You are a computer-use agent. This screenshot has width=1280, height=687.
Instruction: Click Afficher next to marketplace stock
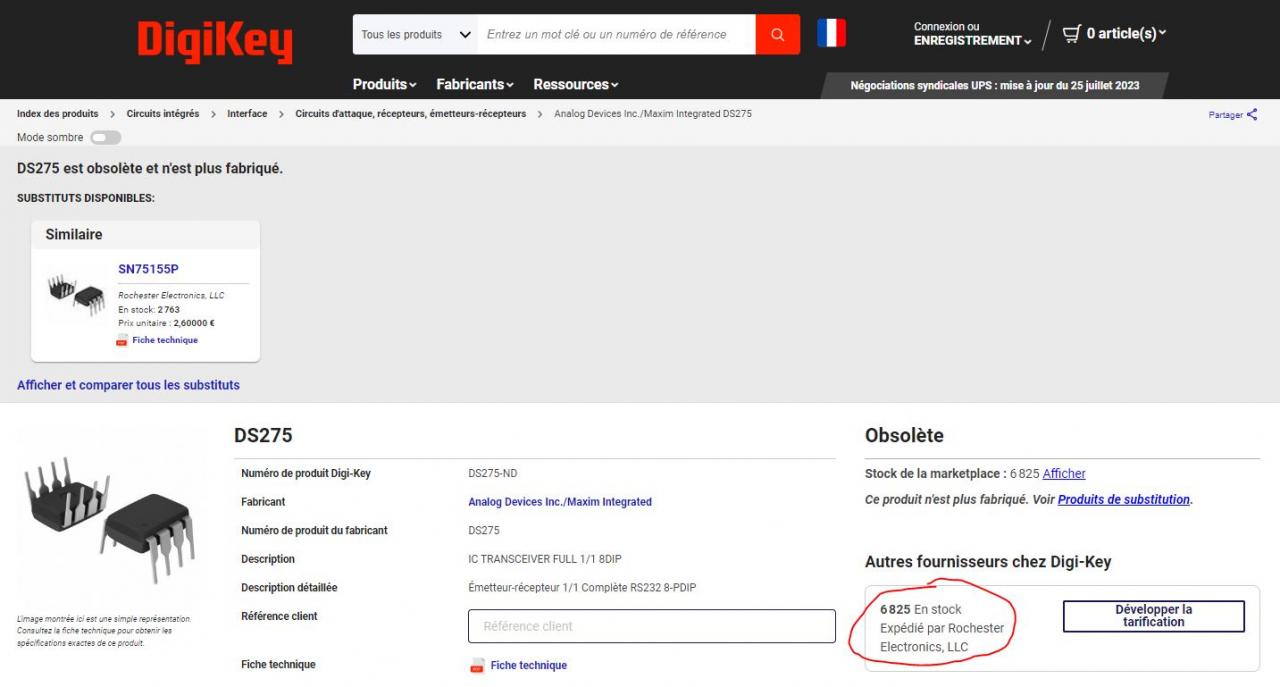pyautogui.click(x=1064, y=474)
